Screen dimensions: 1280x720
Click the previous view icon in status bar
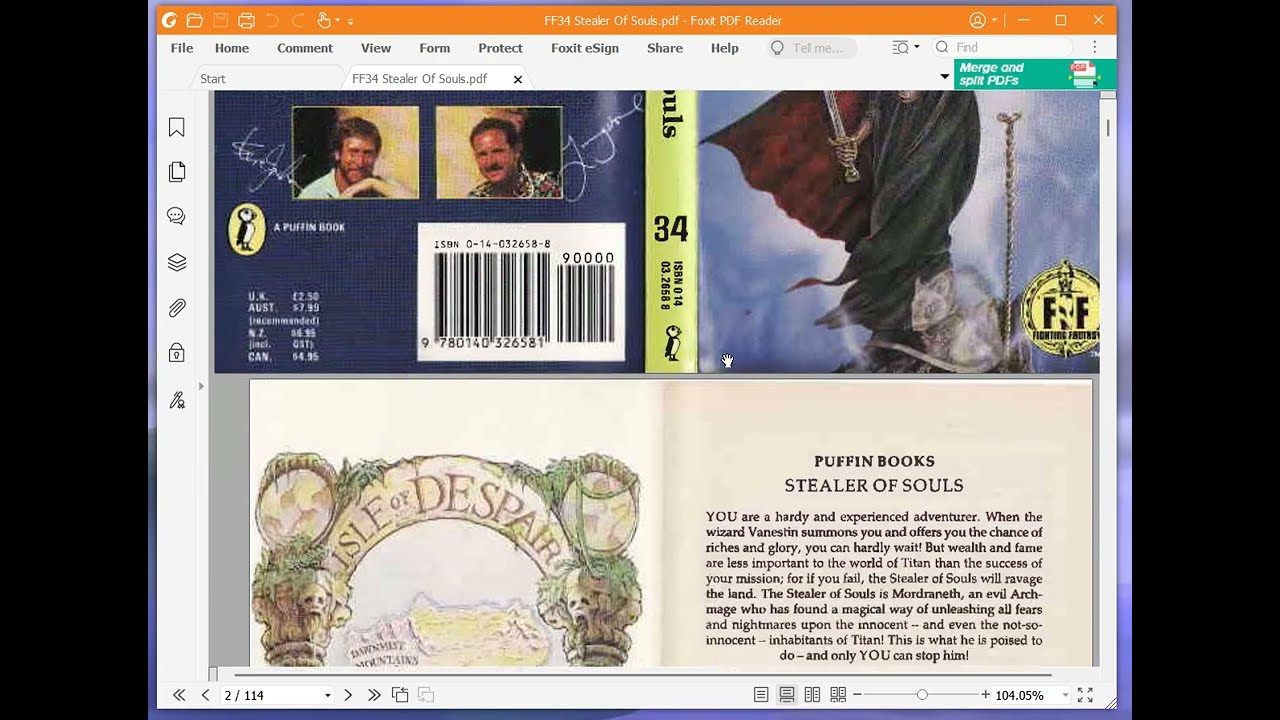[x=400, y=695]
